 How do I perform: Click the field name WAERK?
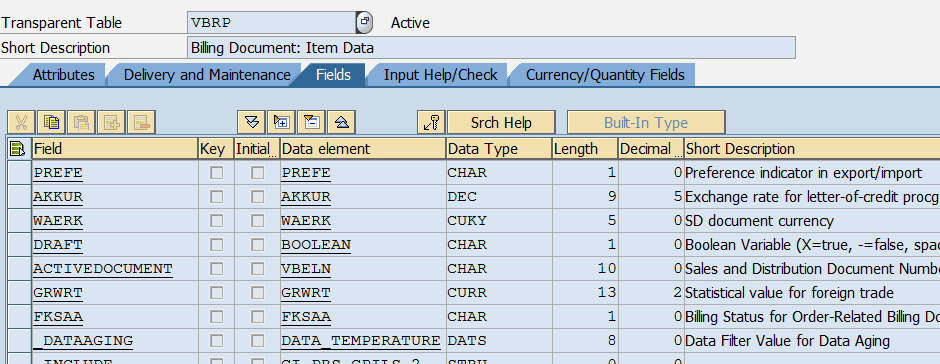[x=58, y=221]
